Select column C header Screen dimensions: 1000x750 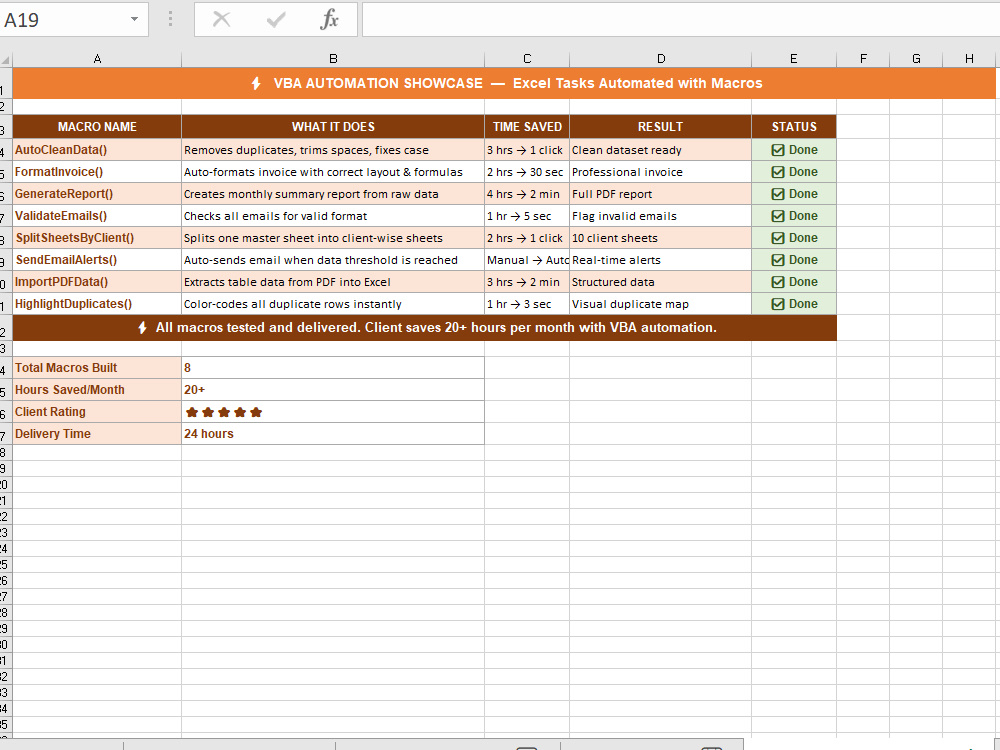tap(527, 59)
